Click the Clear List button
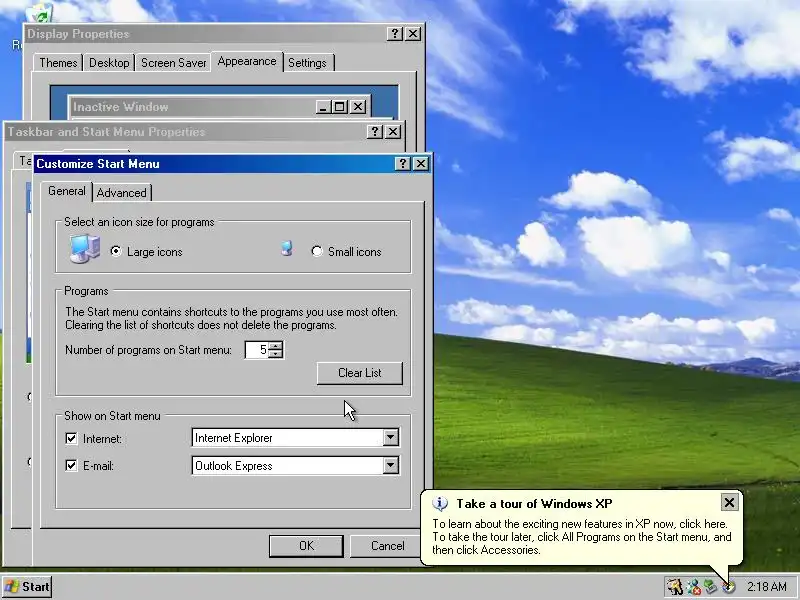Screen dimensions: 800x600 pos(360,373)
